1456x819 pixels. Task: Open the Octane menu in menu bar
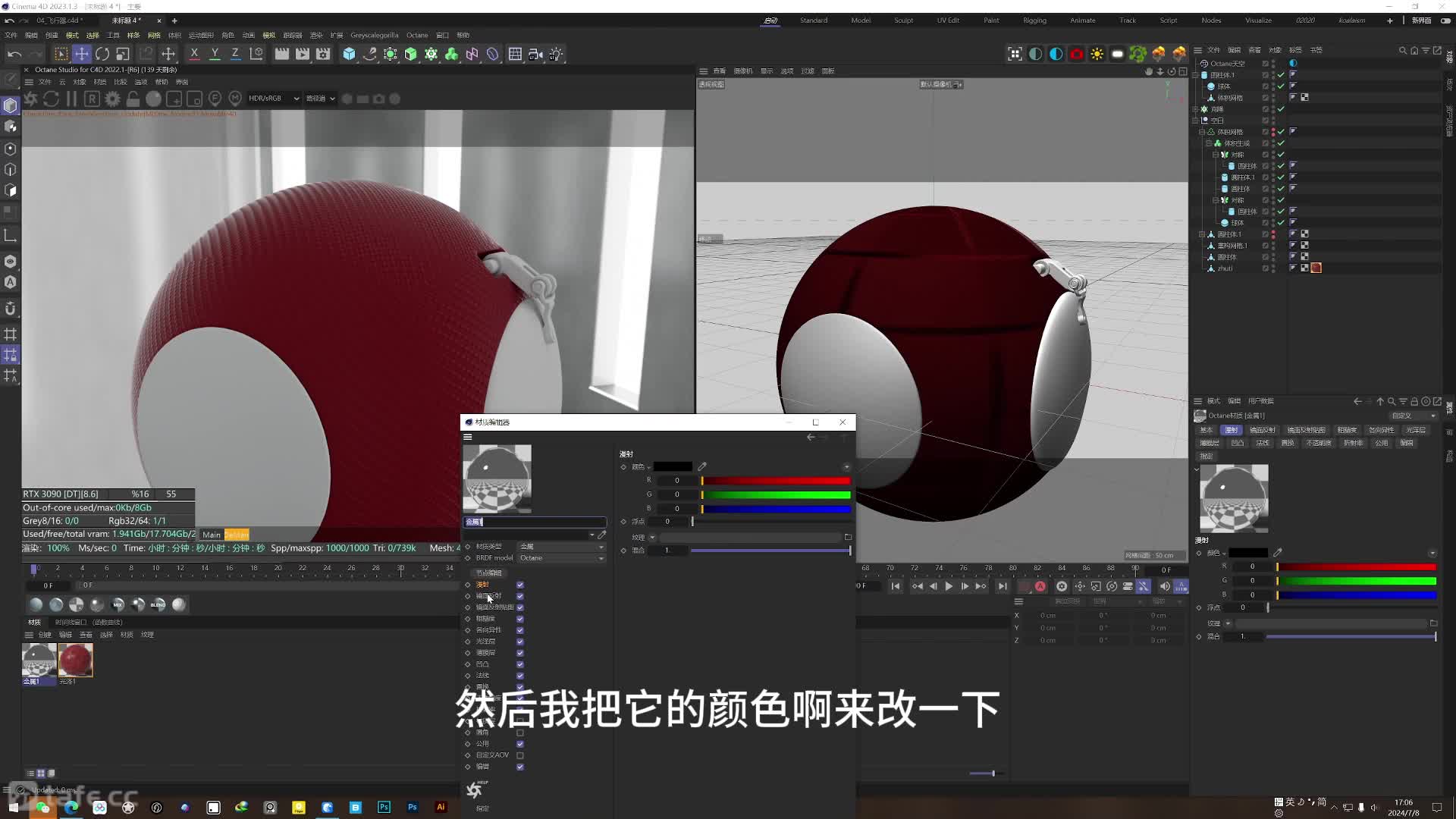pyautogui.click(x=417, y=35)
